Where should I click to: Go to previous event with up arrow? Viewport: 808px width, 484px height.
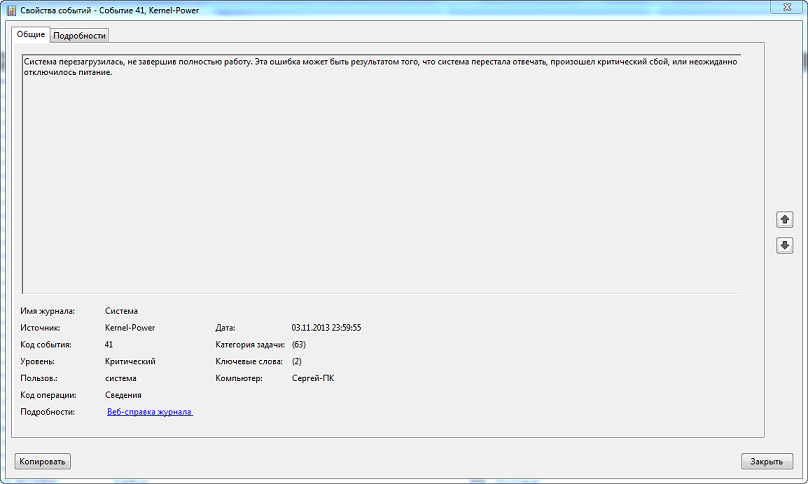pos(784,219)
